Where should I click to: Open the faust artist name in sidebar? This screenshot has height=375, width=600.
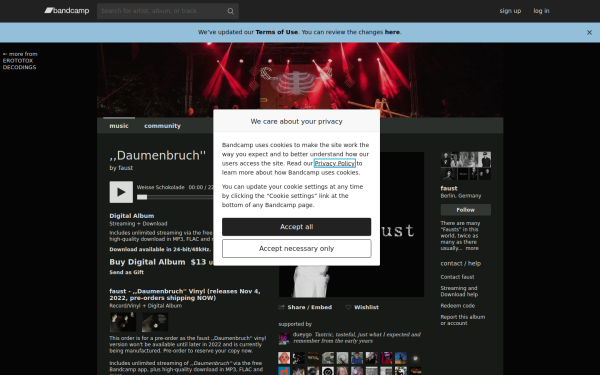tap(449, 189)
